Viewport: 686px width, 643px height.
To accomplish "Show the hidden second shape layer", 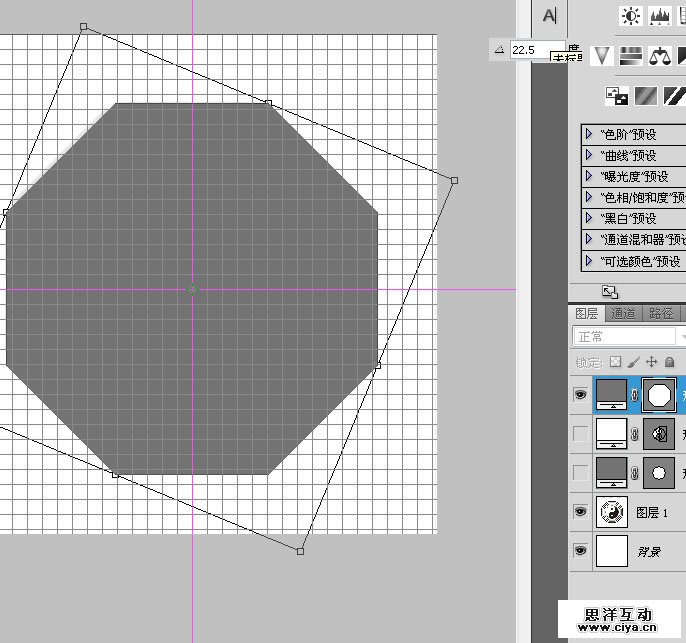I will point(580,434).
